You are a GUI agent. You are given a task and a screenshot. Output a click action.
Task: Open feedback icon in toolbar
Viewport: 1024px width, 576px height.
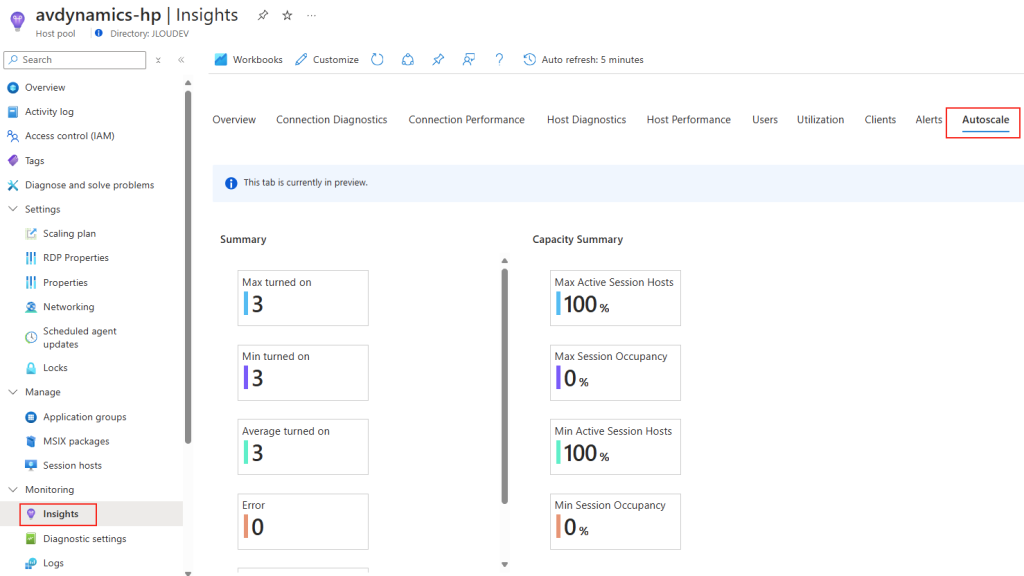coord(469,59)
